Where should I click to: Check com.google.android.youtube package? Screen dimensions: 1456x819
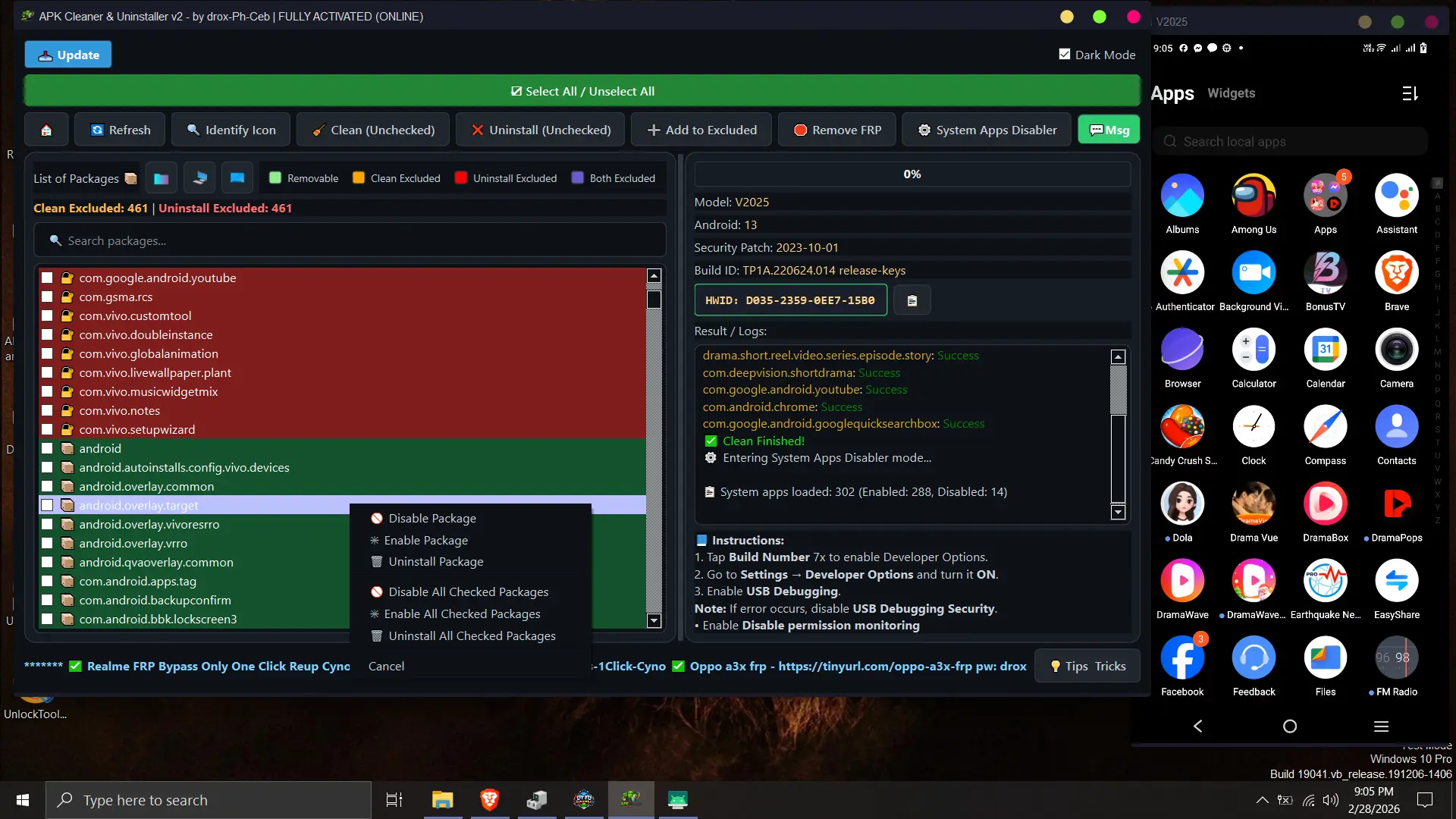(x=47, y=278)
